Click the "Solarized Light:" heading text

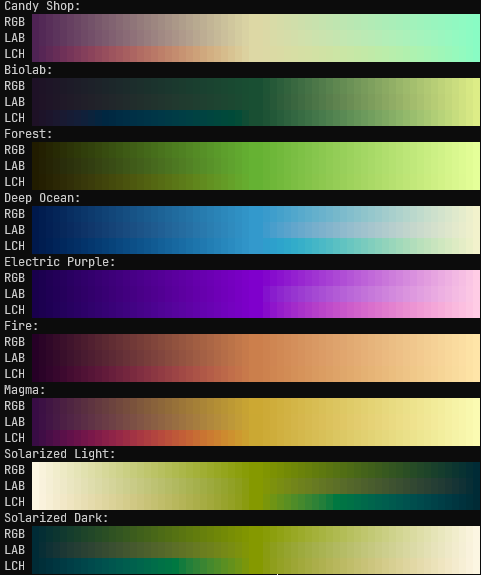coord(60,454)
